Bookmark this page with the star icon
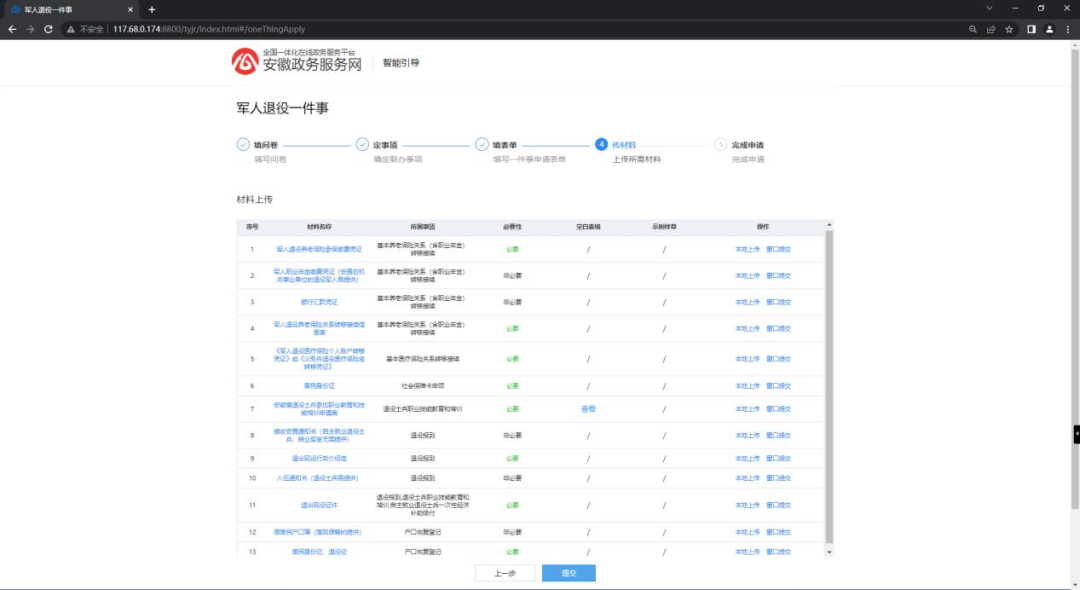The height and width of the screenshot is (590, 1080). pos(1009,30)
